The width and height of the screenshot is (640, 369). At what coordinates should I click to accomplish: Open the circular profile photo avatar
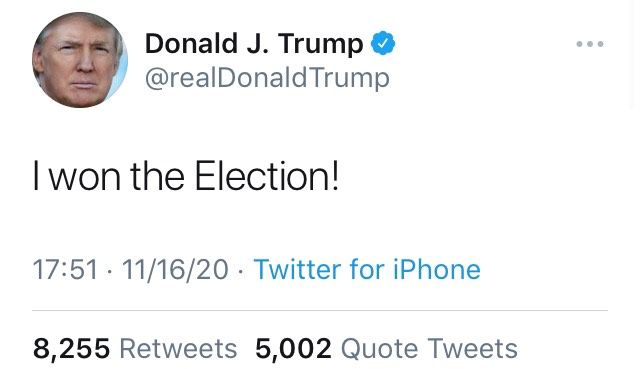point(80,60)
